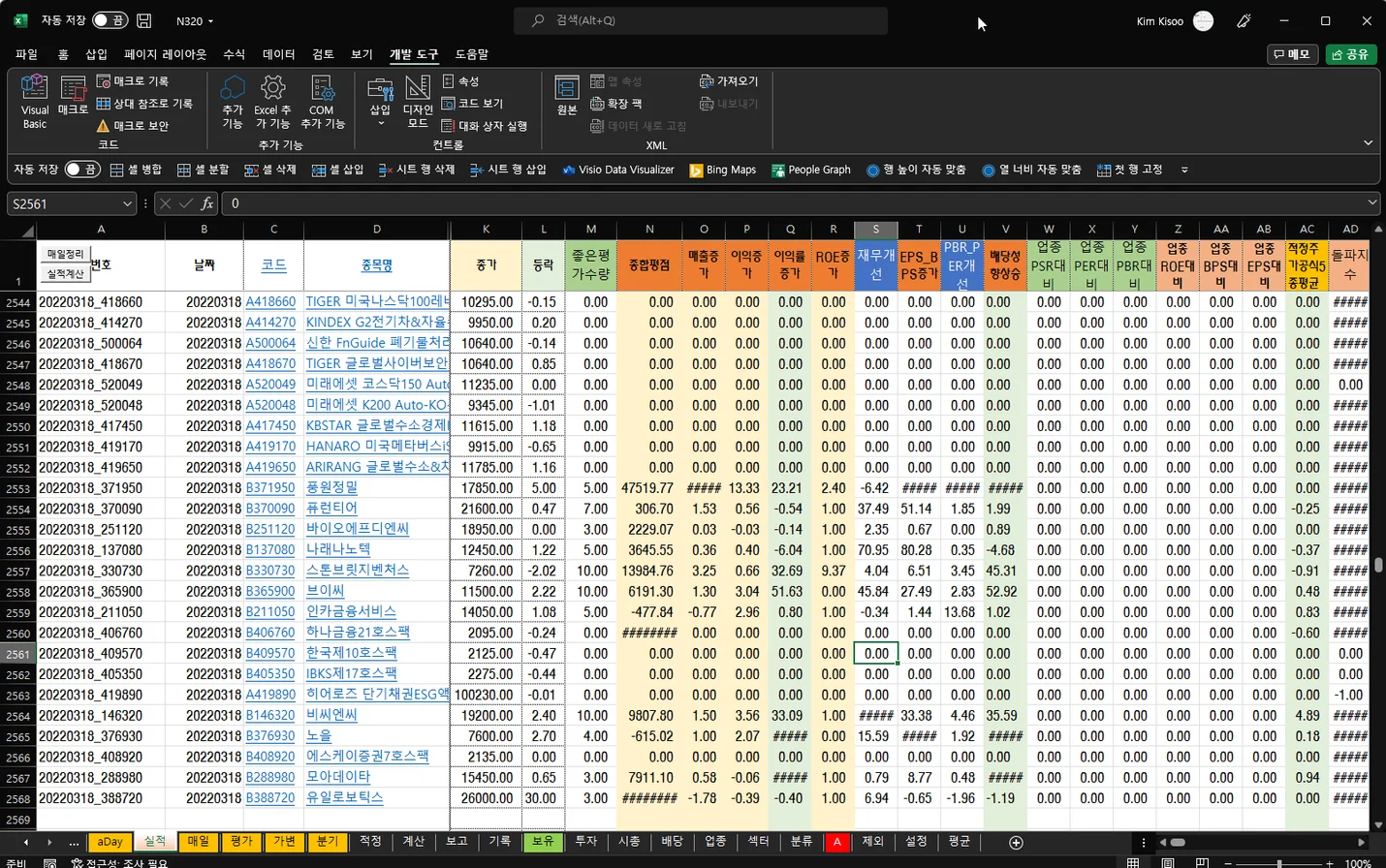Open the 파일 menu
1386x868 pixels.
[26, 54]
